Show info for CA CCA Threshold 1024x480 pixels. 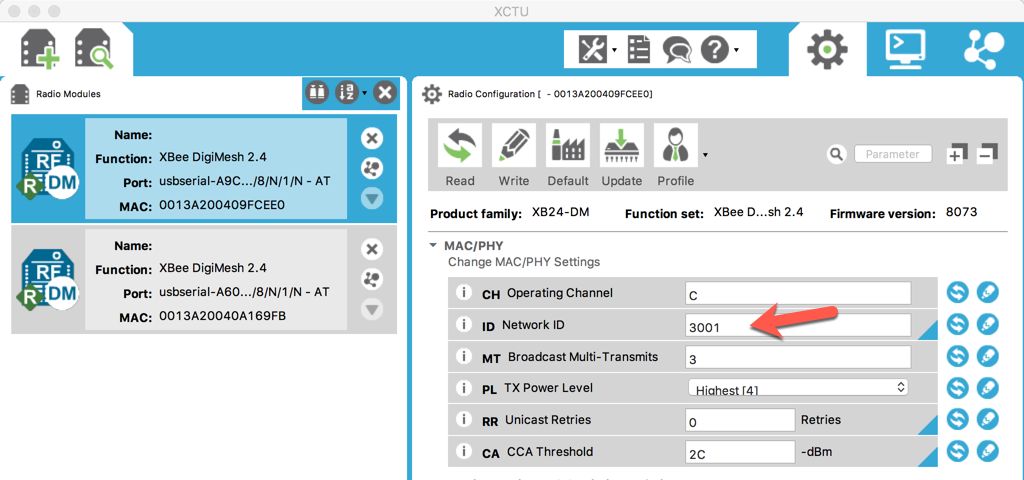click(x=464, y=451)
